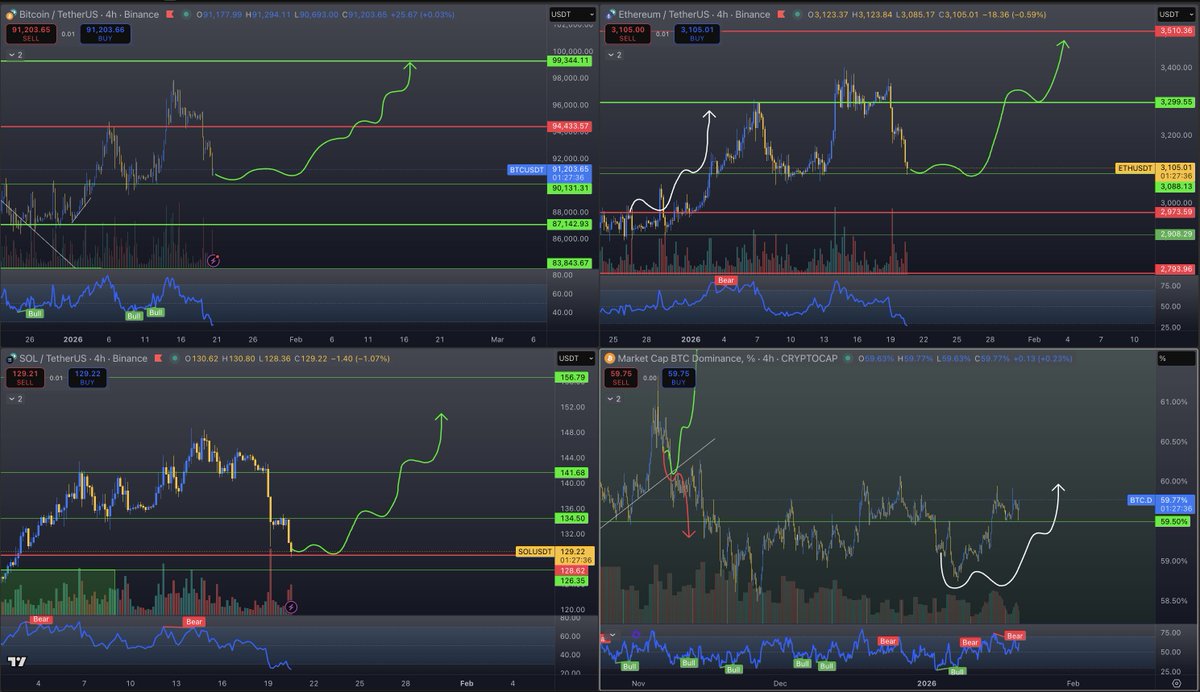Select the 3,510.36 red price level label
This screenshot has height=692, width=1200.
(1175, 31)
